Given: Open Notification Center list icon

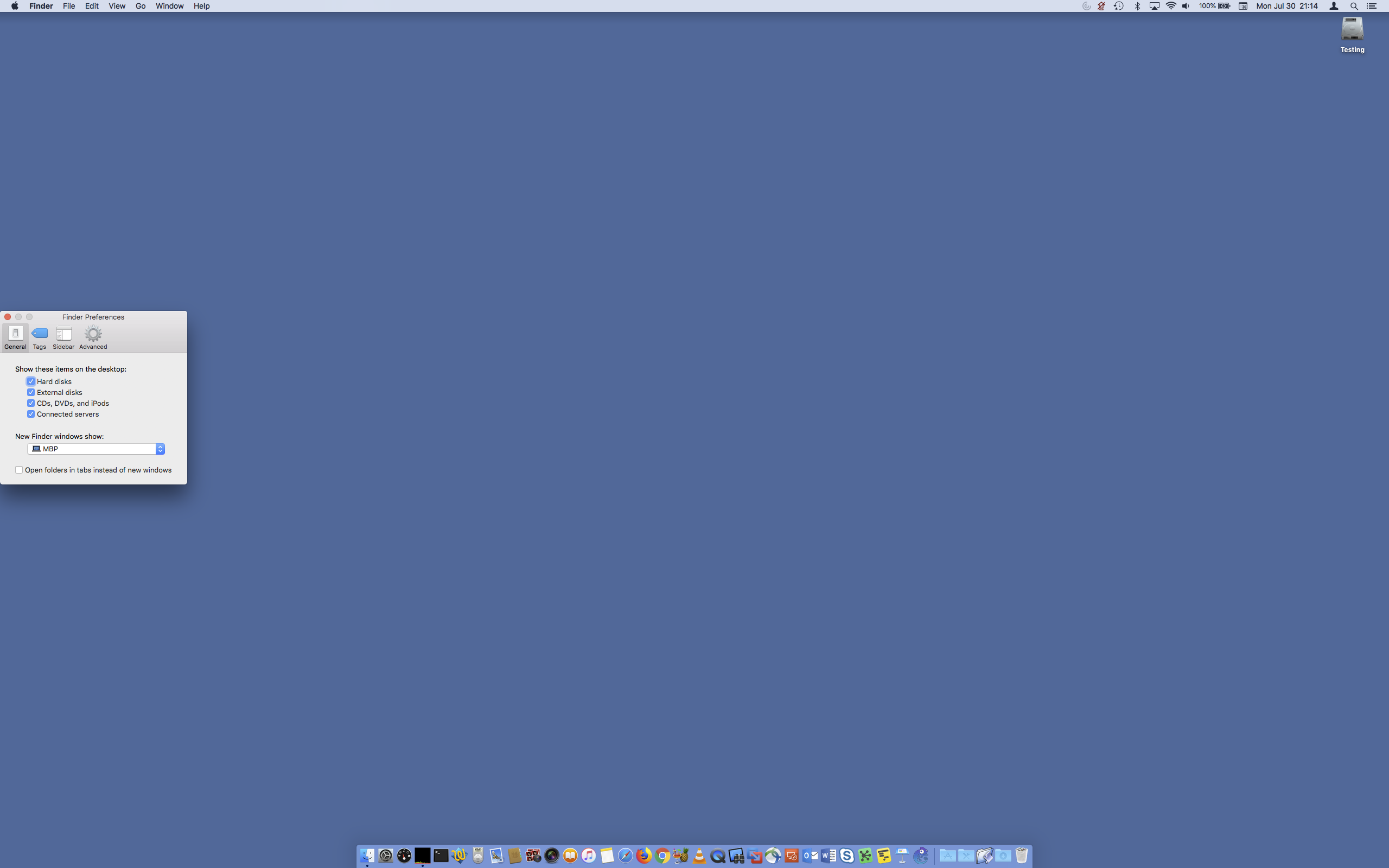Looking at the screenshot, I should [x=1372, y=6].
